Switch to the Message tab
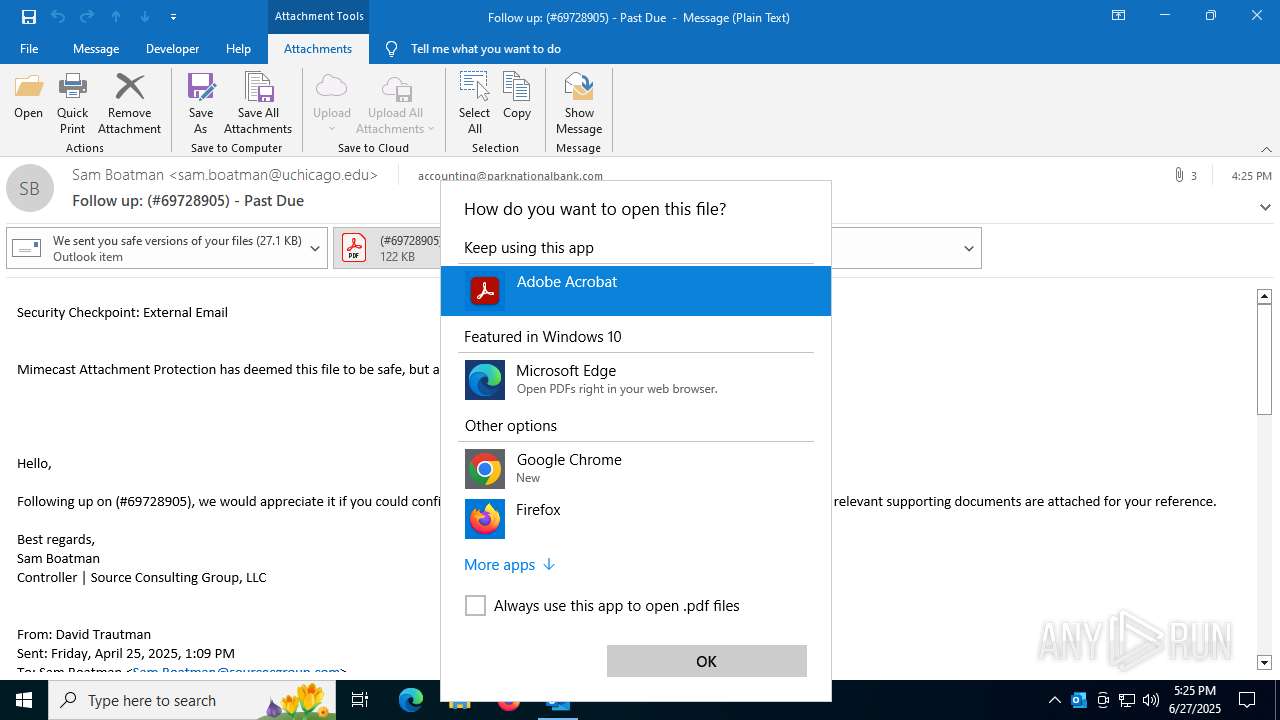This screenshot has width=1280, height=720. (x=96, y=48)
